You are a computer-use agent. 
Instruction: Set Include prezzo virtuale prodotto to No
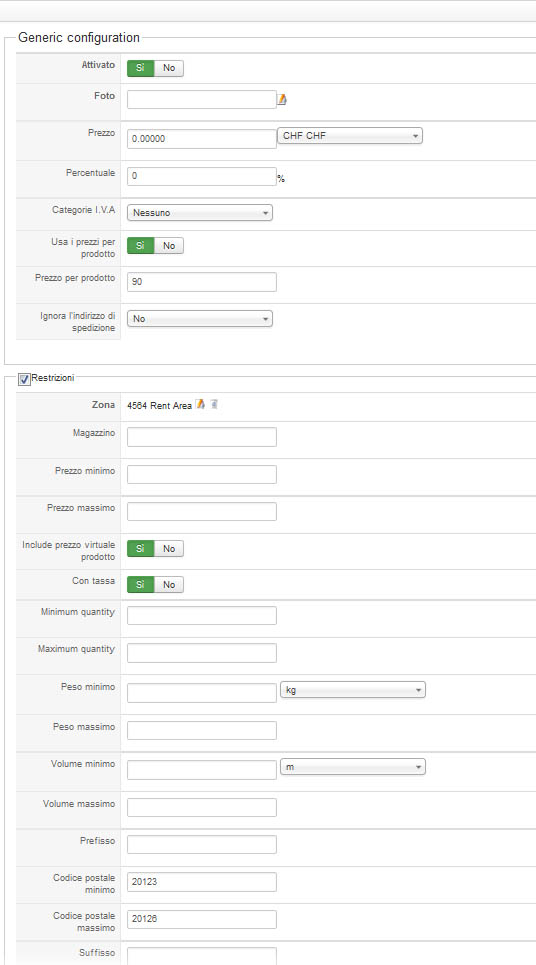(169, 548)
